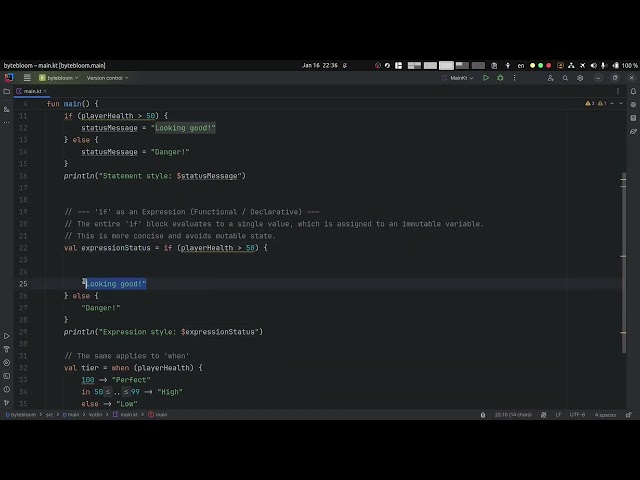Click the keyboard layout en indicator
Viewport: 640px width, 480px height.
click(x=521, y=65)
